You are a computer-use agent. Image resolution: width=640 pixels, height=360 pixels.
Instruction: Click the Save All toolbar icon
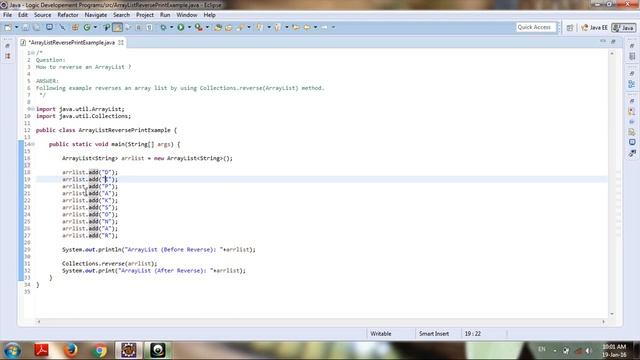click(37, 27)
